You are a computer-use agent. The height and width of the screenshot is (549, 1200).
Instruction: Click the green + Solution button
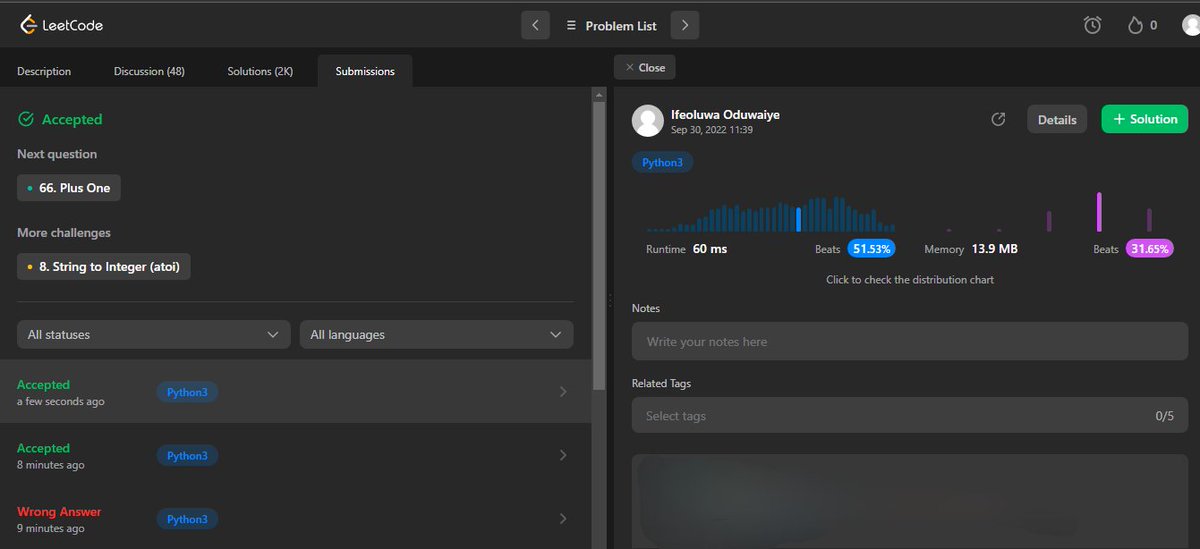(x=1145, y=119)
